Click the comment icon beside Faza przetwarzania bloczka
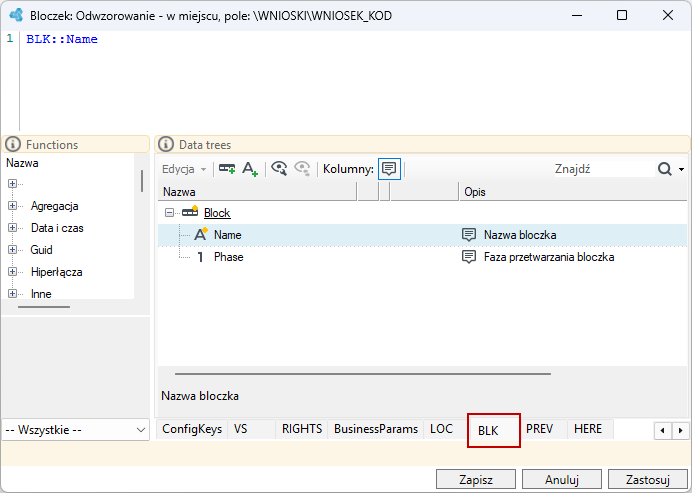Image resolution: width=692 pixels, height=493 pixels. (469, 256)
